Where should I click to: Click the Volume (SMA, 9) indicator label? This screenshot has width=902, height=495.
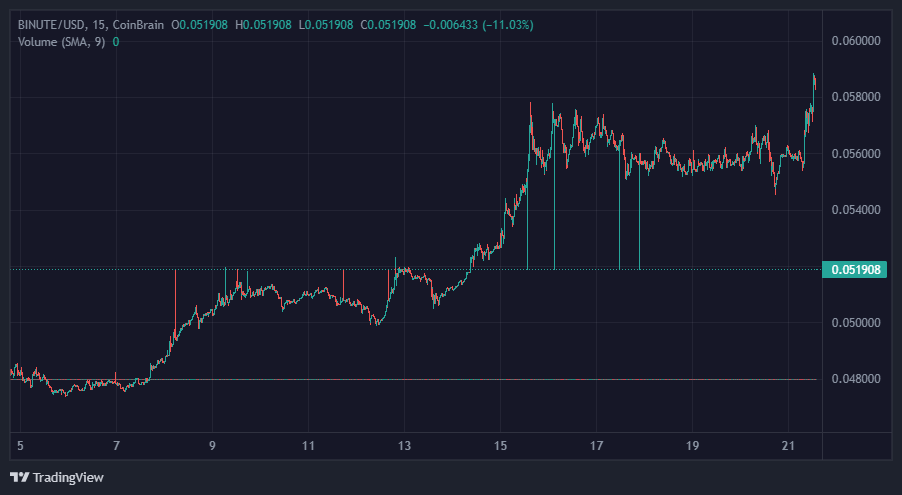tap(62, 41)
